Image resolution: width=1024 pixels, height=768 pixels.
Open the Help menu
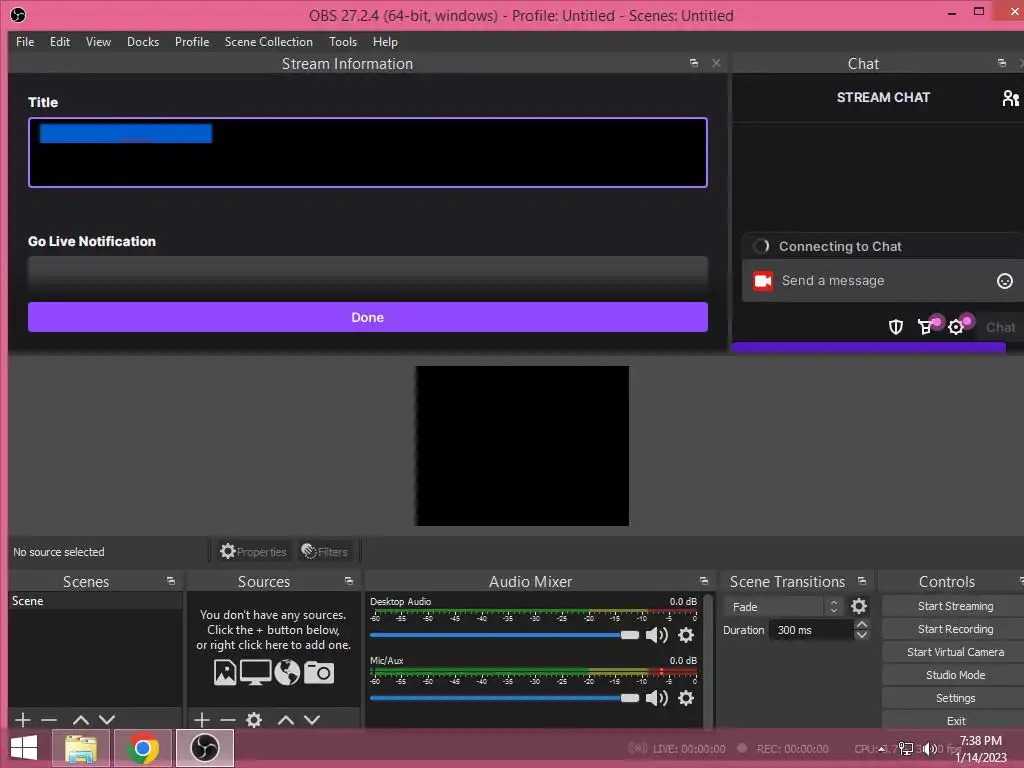(x=385, y=42)
